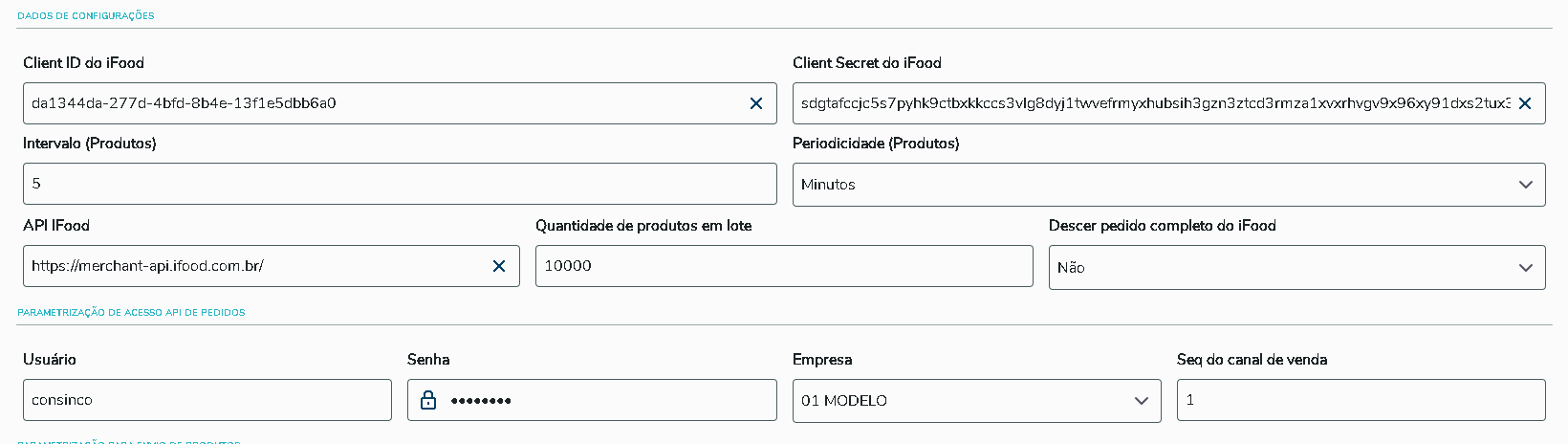The image size is (1568, 444).
Task: Click inside the Client Secret do iFood input
Action: (x=1147, y=103)
